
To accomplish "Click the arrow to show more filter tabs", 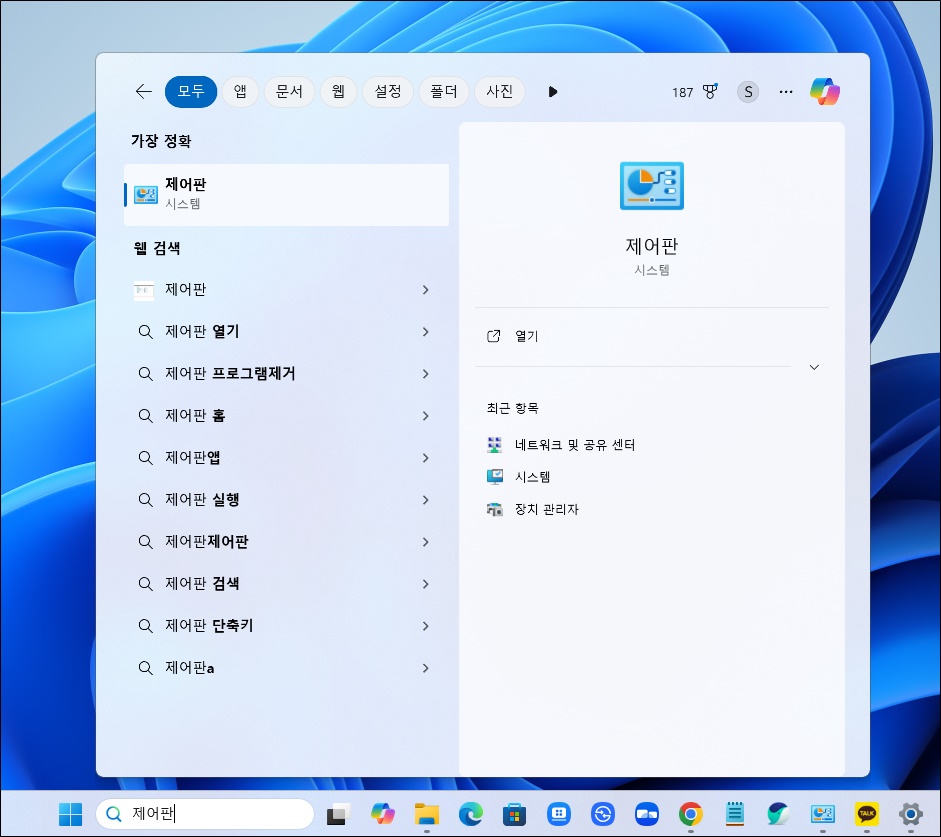I will click(553, 91).
